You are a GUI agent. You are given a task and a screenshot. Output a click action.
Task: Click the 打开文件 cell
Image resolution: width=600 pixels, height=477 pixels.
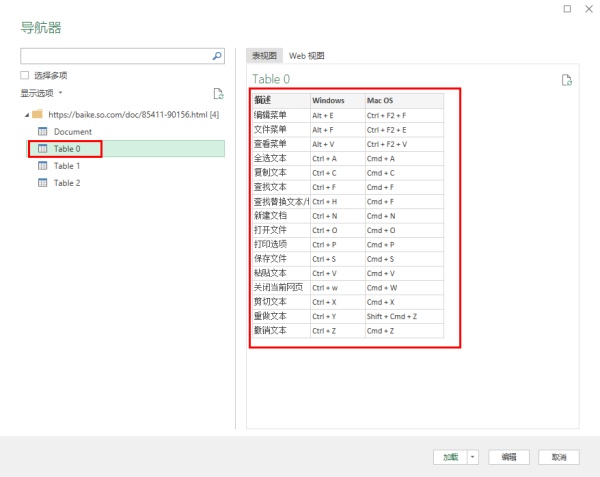pos(281,230)
